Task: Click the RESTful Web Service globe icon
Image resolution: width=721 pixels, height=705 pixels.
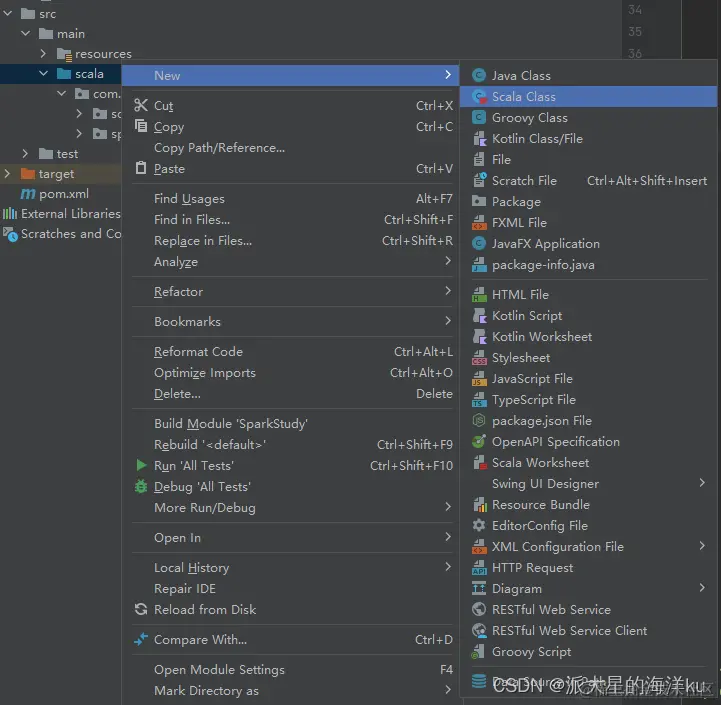Action: [x=479, y=609]
